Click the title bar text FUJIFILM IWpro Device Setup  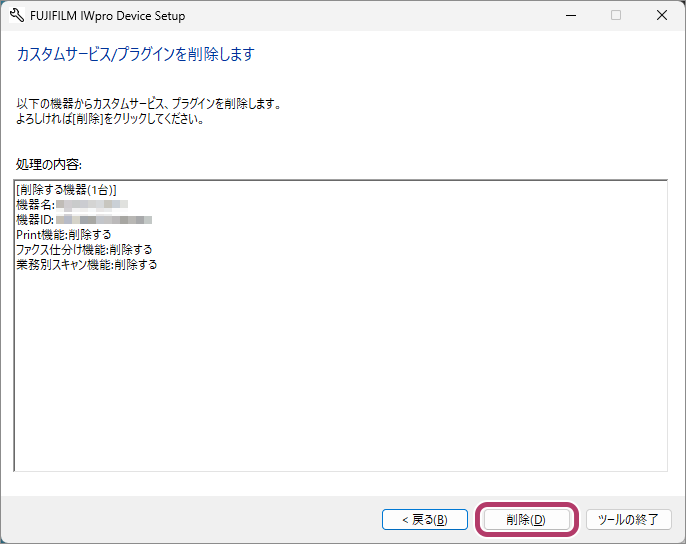[x=108, y=16]
